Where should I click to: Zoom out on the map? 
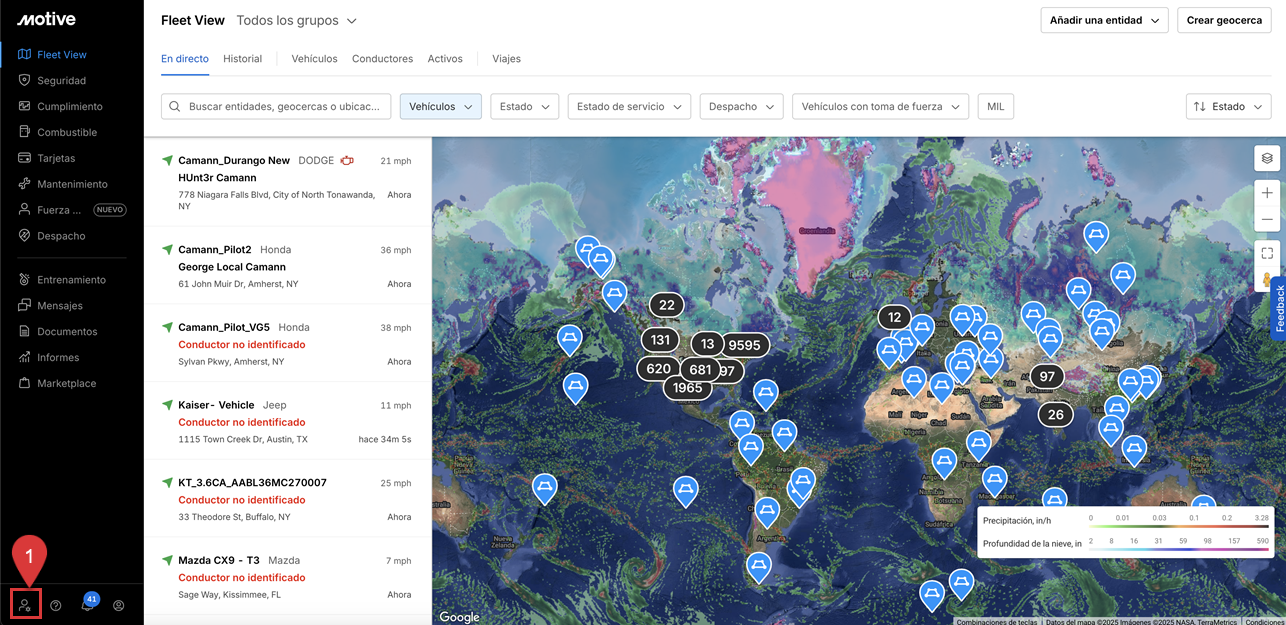pyautogui.click(x=1267, y=219)
